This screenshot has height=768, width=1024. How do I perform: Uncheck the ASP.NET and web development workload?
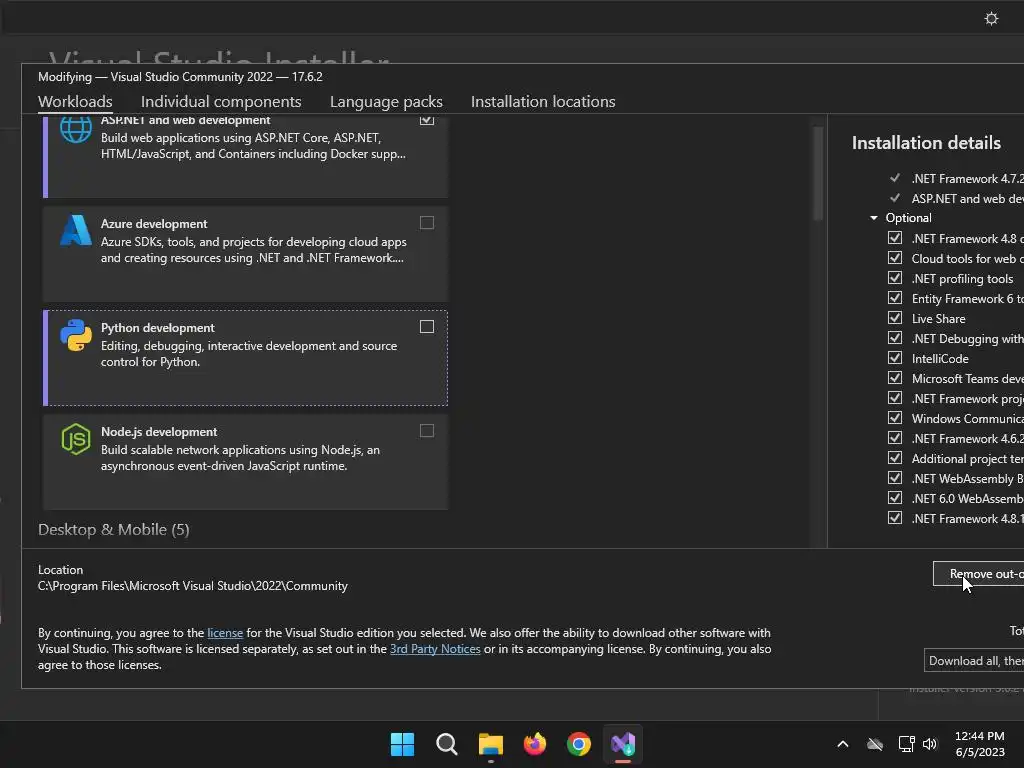tap(427, 120)
